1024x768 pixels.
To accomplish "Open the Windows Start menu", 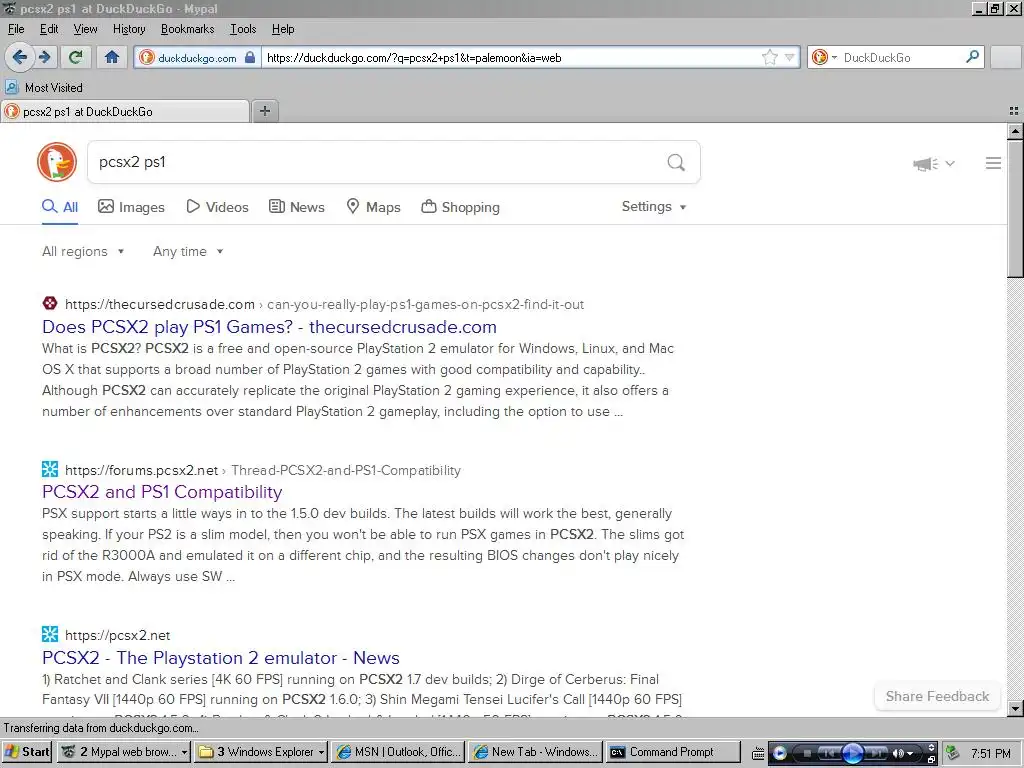I will (27, 752).
